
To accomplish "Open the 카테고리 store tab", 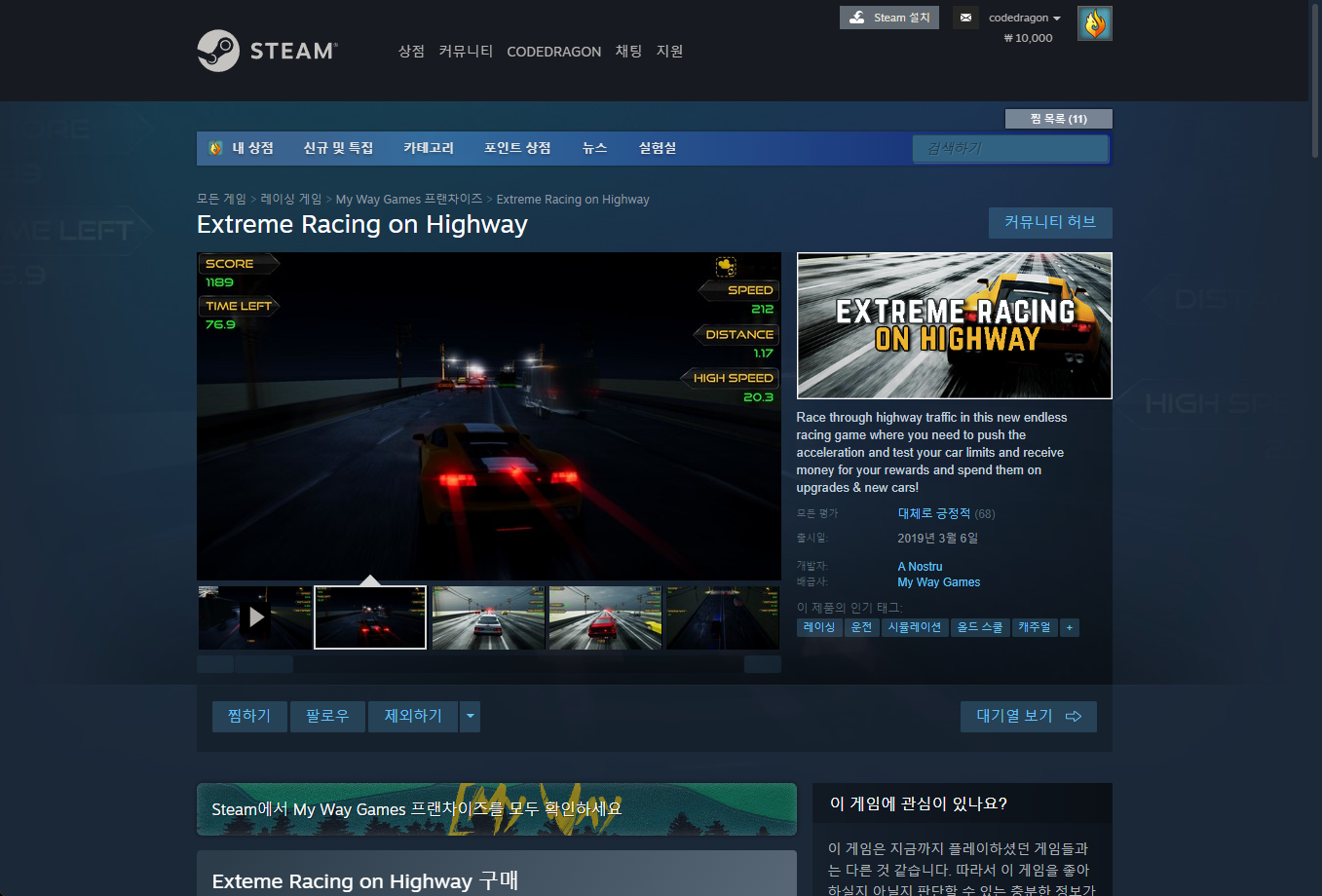I will pyautogui.click(x=429, y=148).
